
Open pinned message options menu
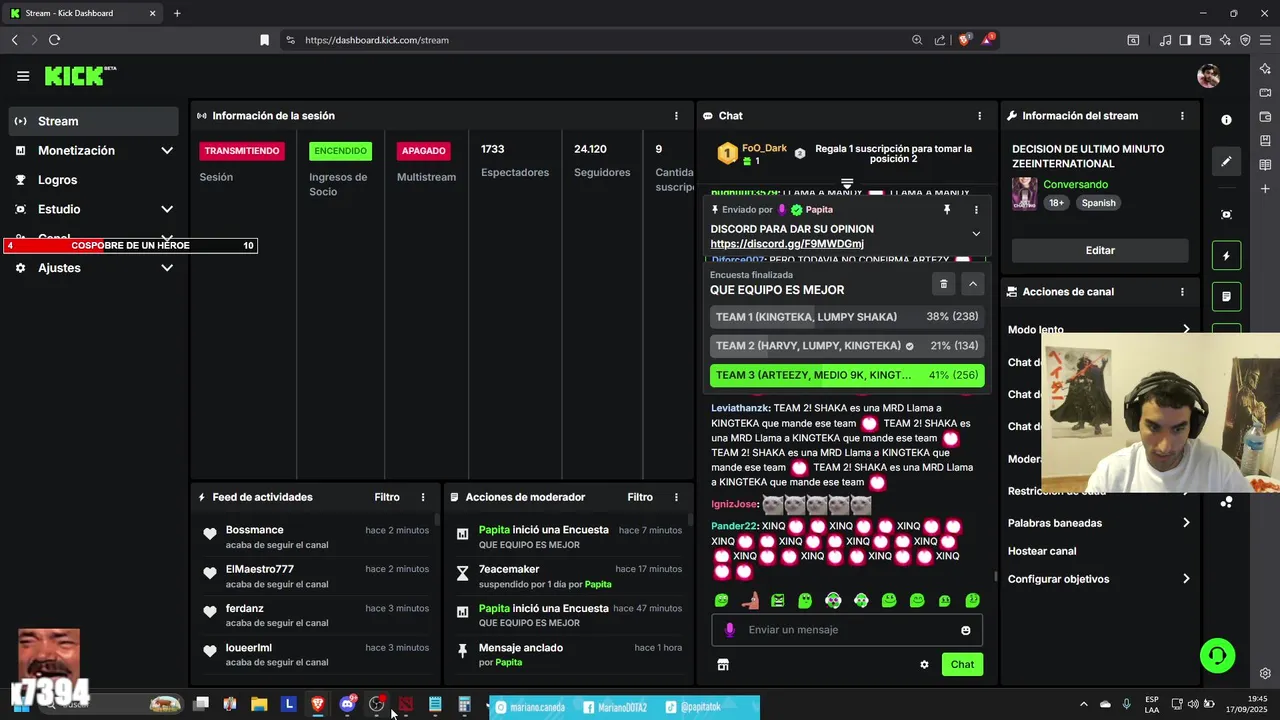[976, 210]
